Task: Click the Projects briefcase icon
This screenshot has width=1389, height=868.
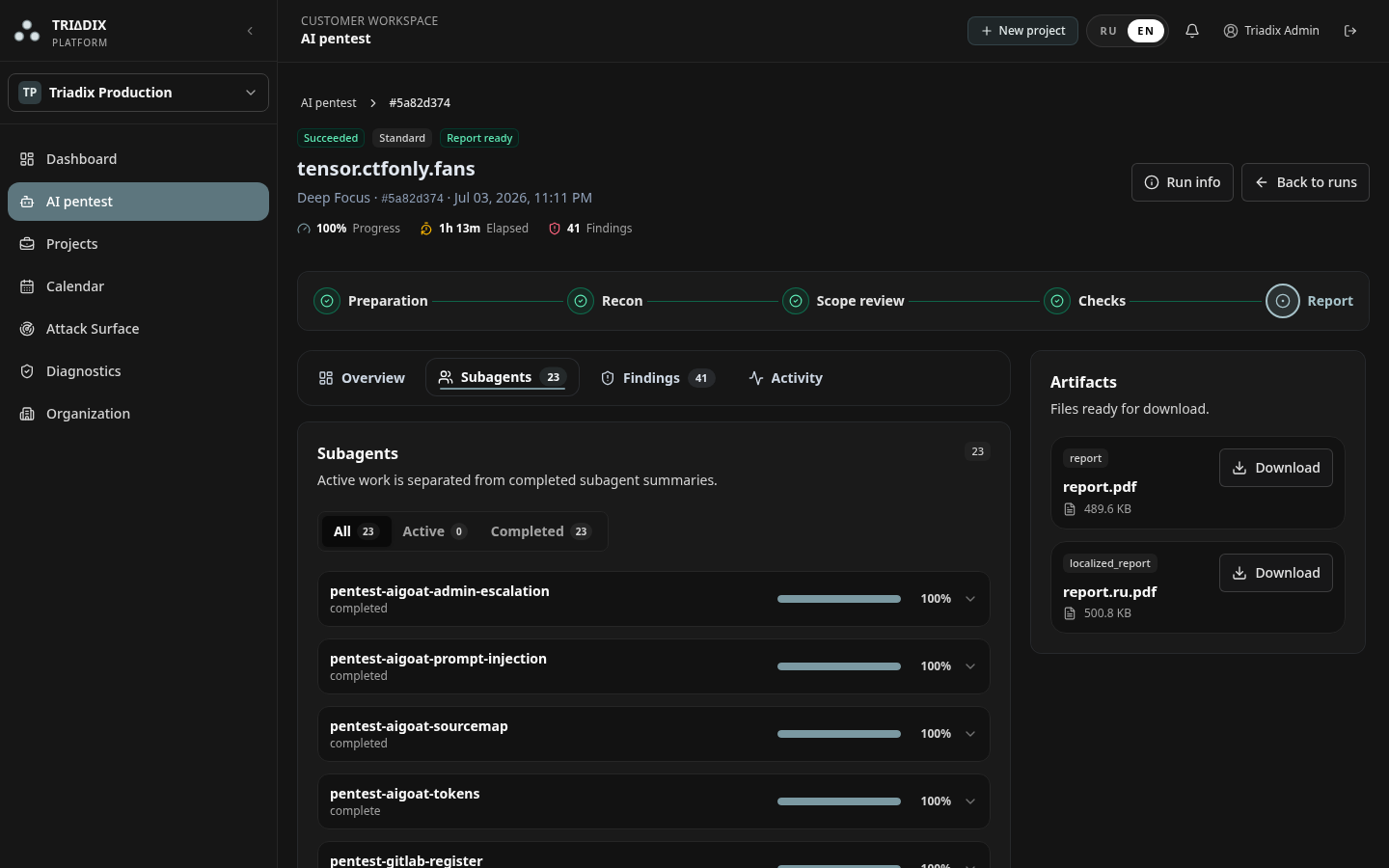Action: [x=27, y=244]
